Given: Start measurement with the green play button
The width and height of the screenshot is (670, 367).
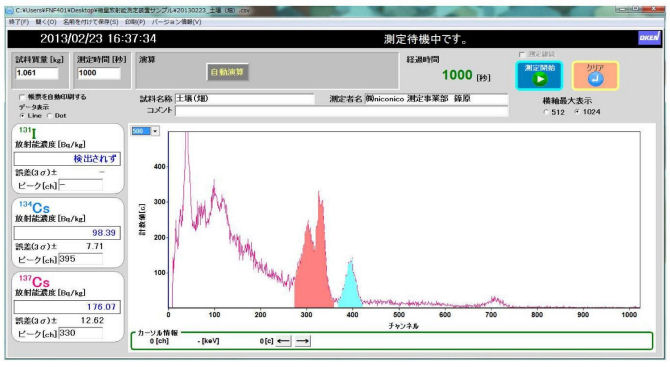Looking at the screenshot, I should coord(539,76).
